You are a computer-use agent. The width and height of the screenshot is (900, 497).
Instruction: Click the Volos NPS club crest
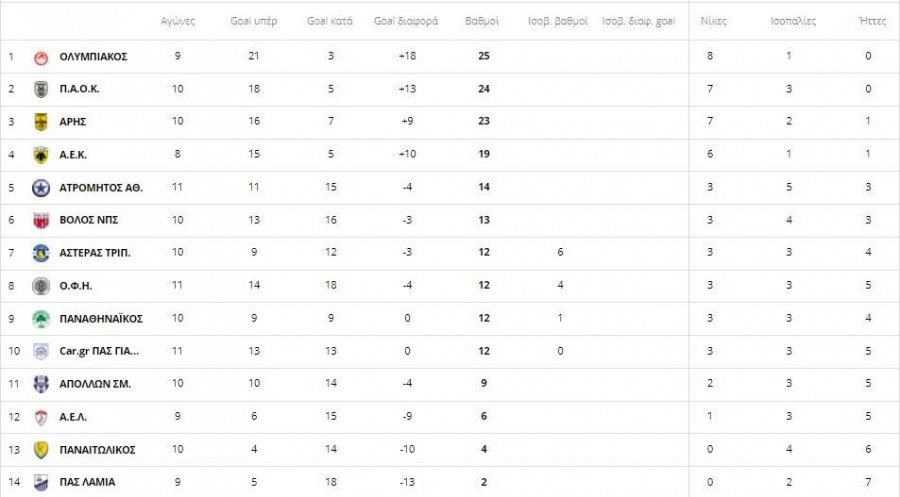[41, 221]
